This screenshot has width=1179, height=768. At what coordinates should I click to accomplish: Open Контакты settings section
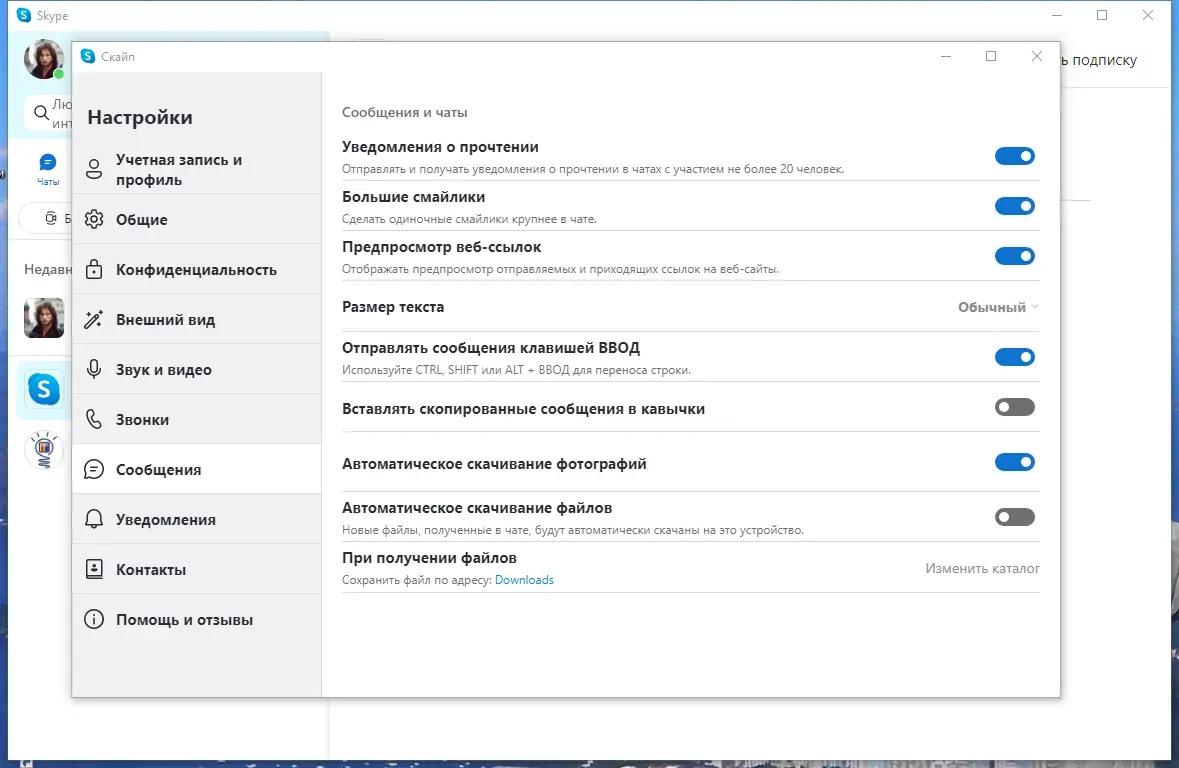[x=197, y=569]
